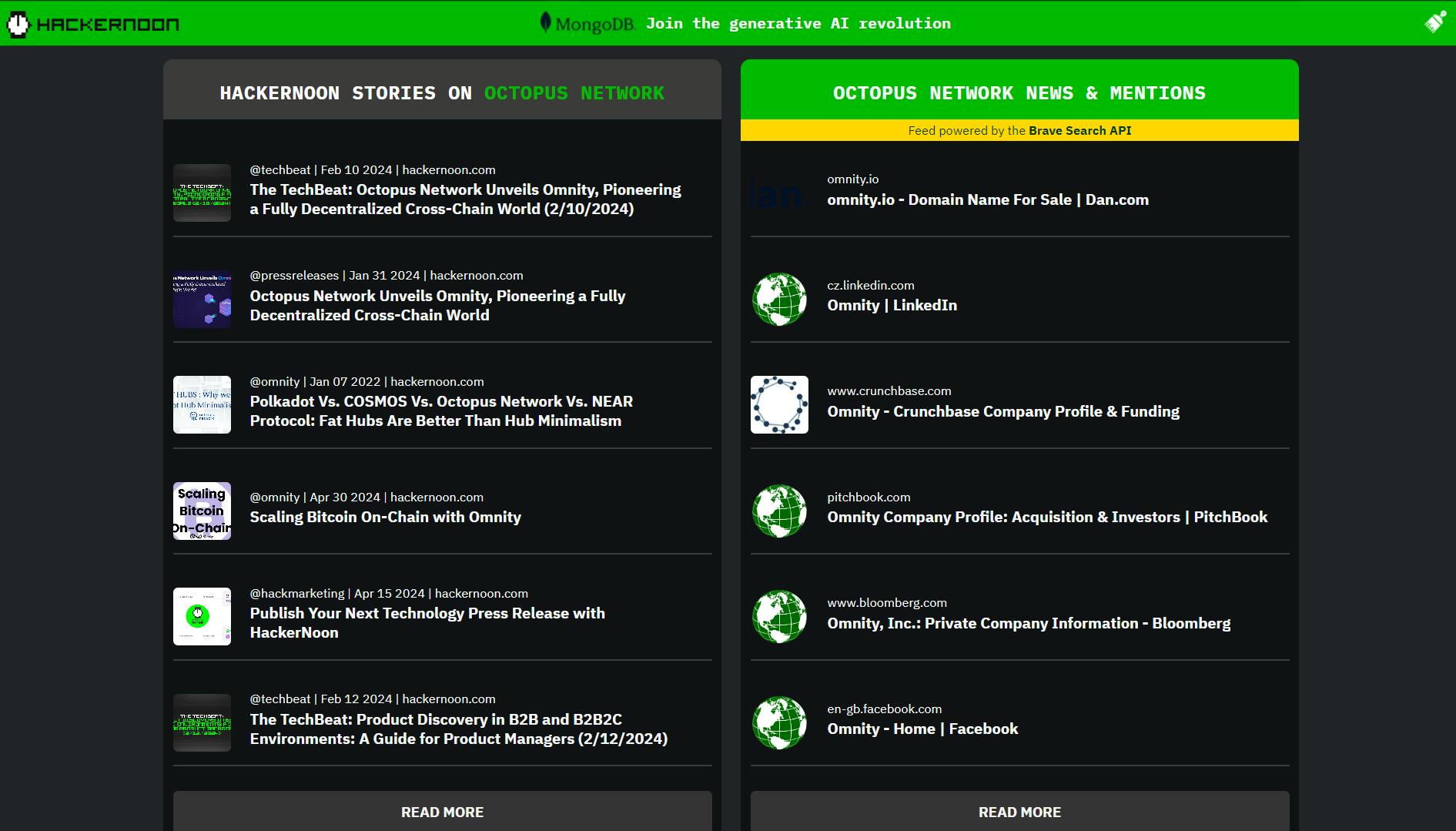Click the globe icon beside PitchBook result
This screenshot has height=831, width=1456.
coord(779,511)
